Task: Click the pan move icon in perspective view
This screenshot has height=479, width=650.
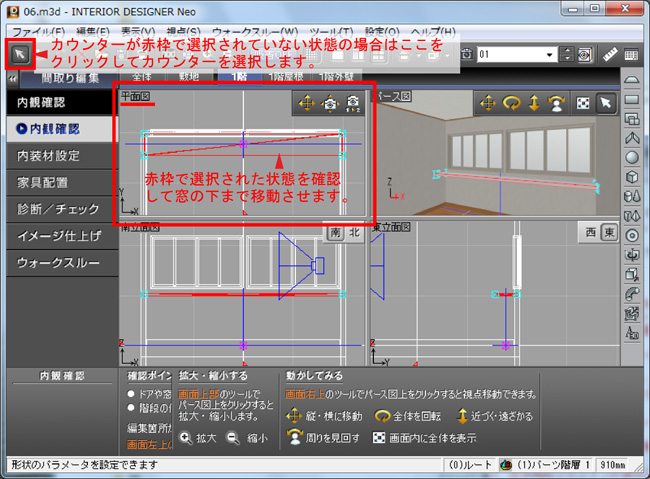Action: (x=487, y=103)
